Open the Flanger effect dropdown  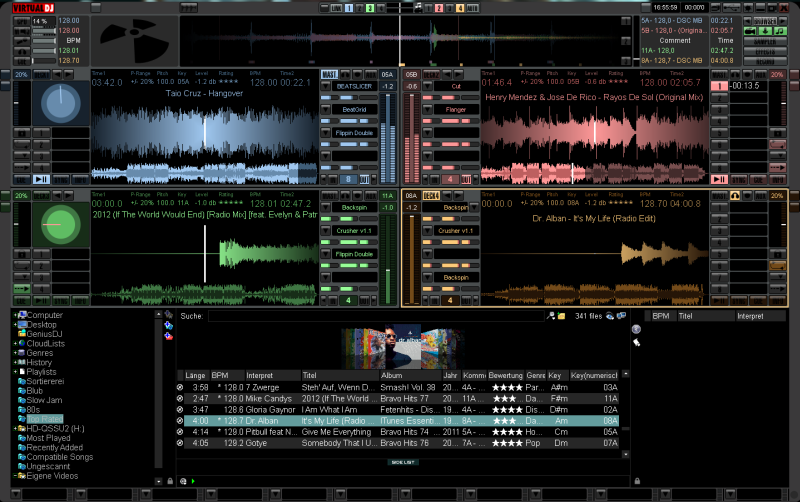pos(428,110)
